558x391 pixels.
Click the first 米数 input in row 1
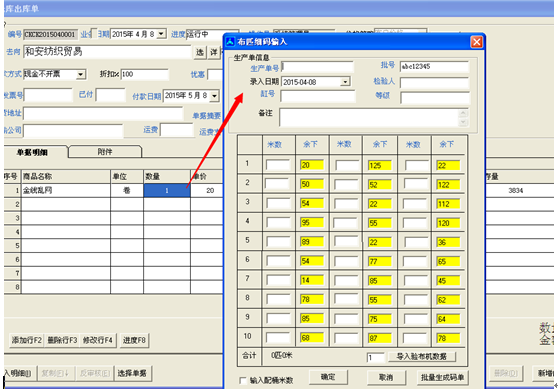click(x=278, y=165)
